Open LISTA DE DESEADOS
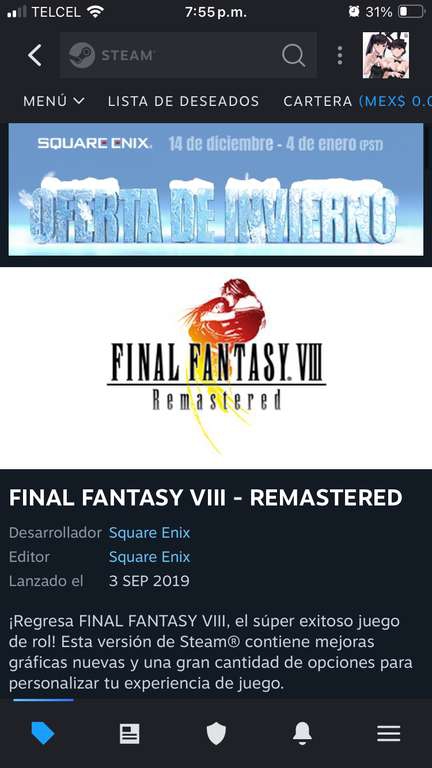 pyautogui.click(x=184, y=101)
